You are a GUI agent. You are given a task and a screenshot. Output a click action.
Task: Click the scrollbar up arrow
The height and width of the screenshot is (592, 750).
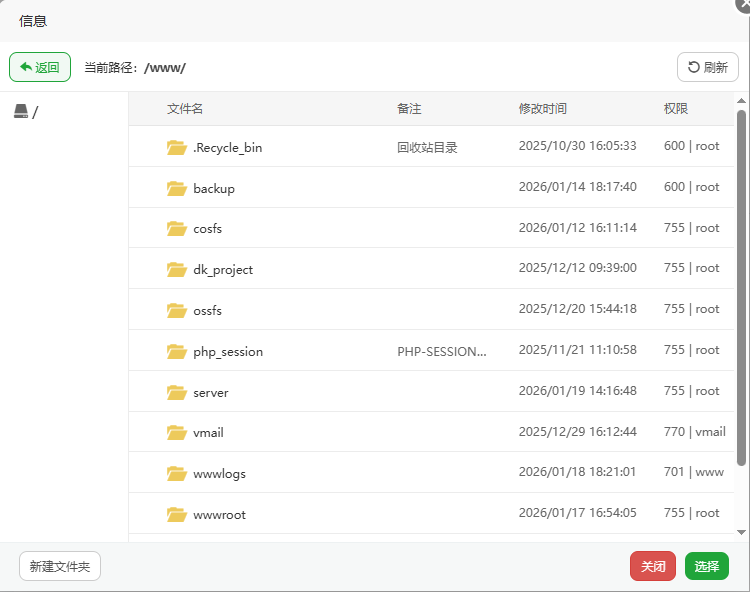pos(741,100)
